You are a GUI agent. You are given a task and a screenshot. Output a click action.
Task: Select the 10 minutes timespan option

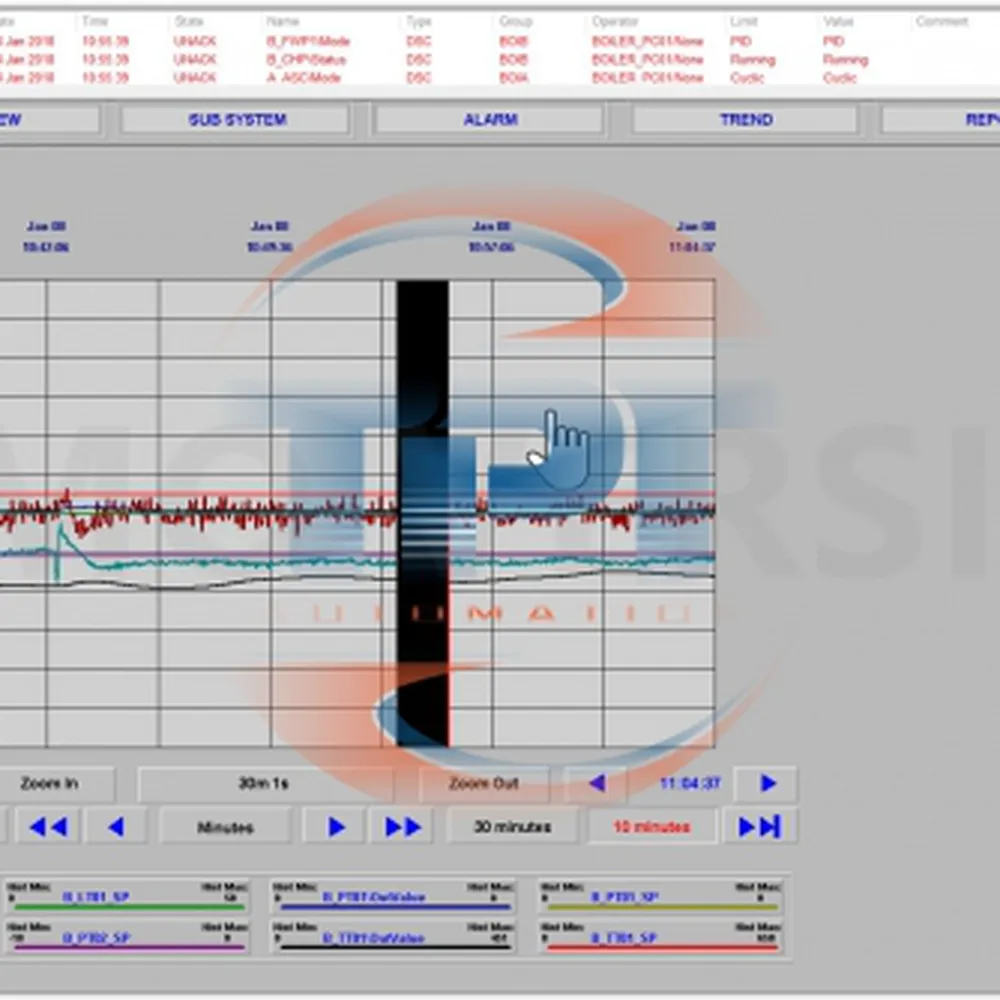coord(652,826)
